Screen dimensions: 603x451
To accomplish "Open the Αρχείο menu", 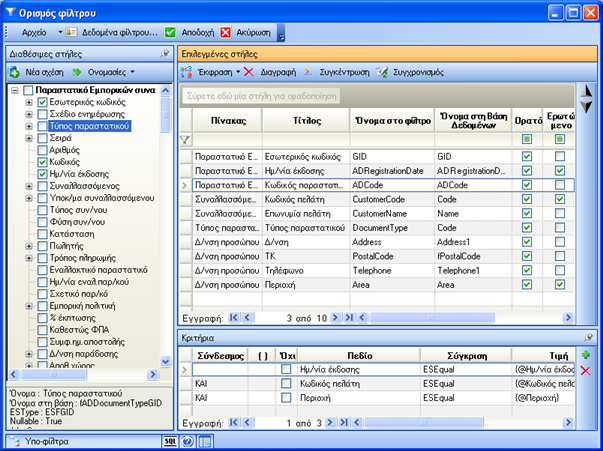I will (34, 33).
